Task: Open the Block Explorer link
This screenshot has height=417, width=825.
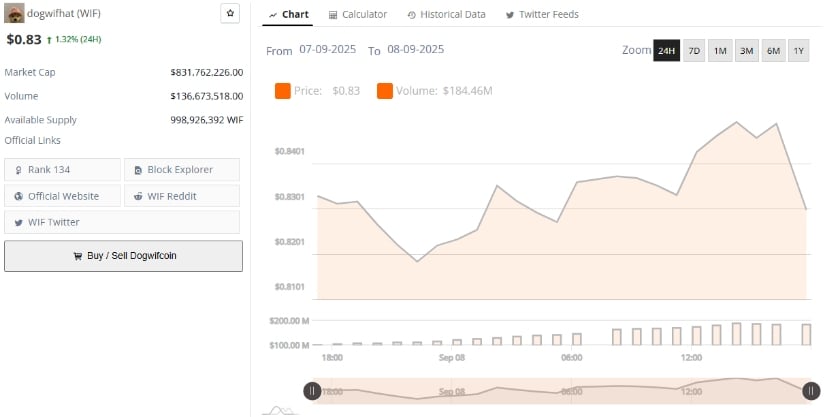Action: tap(182, 170)
